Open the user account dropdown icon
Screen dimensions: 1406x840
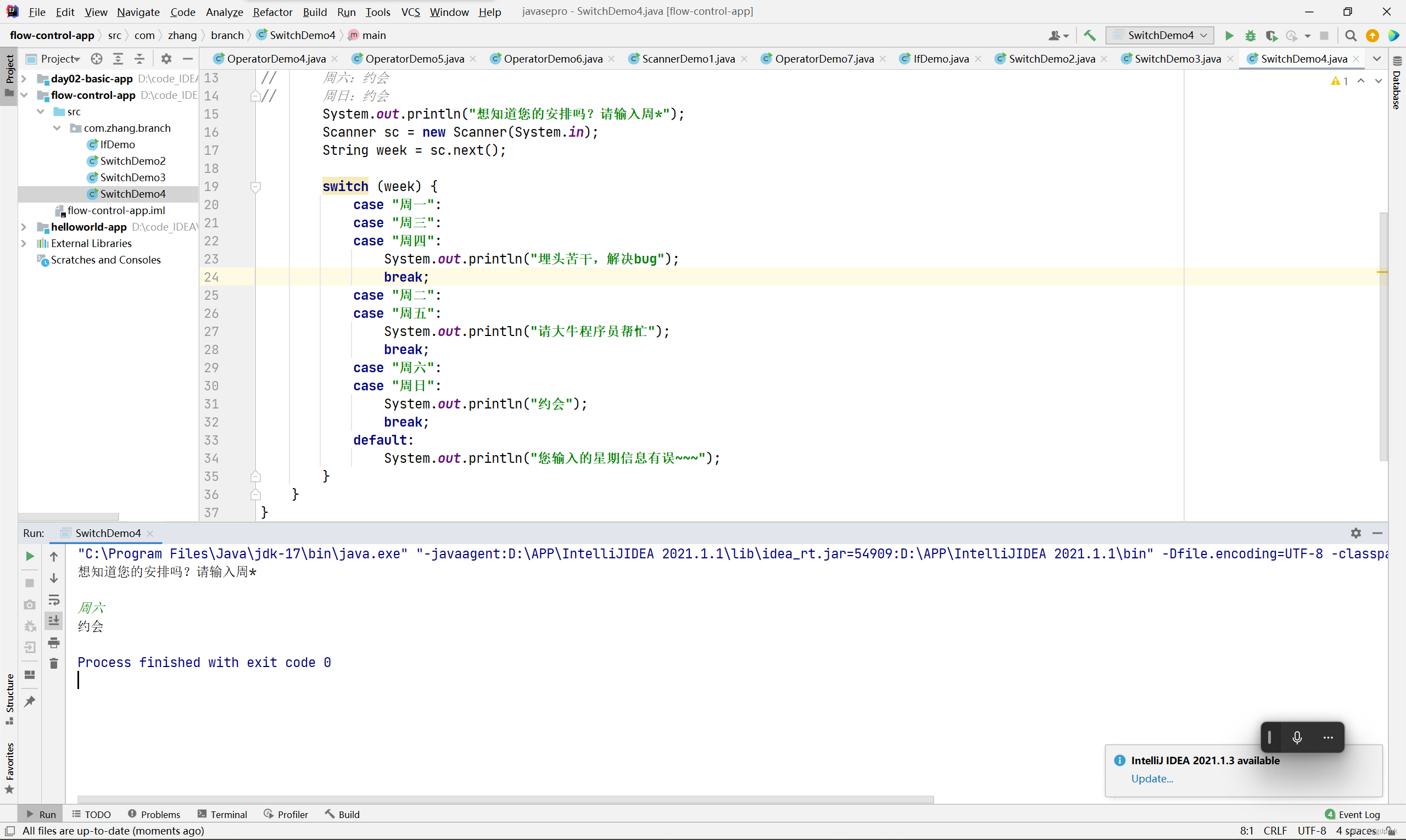(x=1058, y=36)
